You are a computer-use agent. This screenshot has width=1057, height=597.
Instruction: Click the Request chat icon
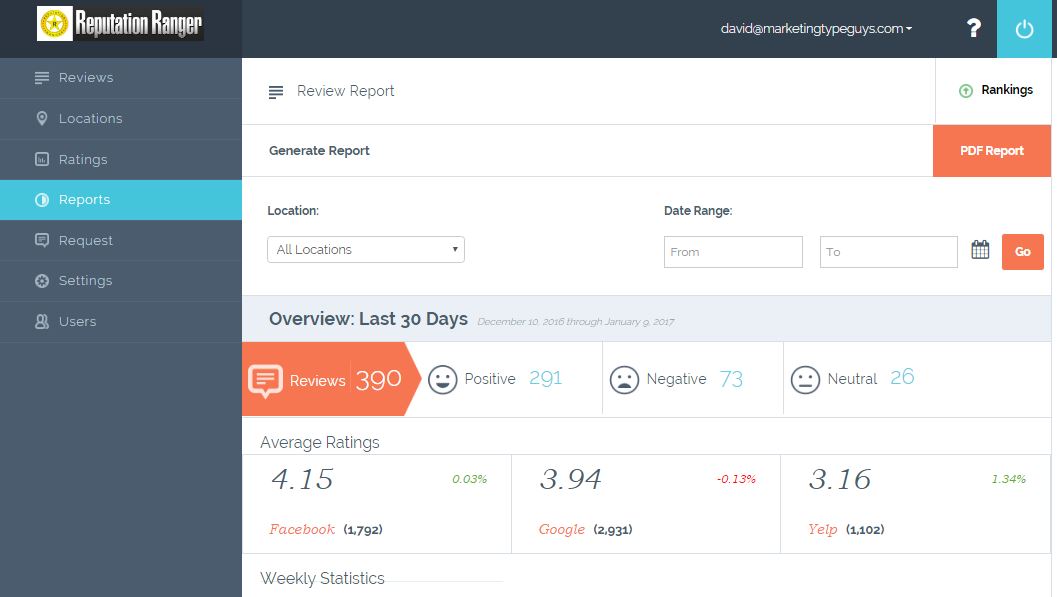pyautogui.click(x=42, y=241)
